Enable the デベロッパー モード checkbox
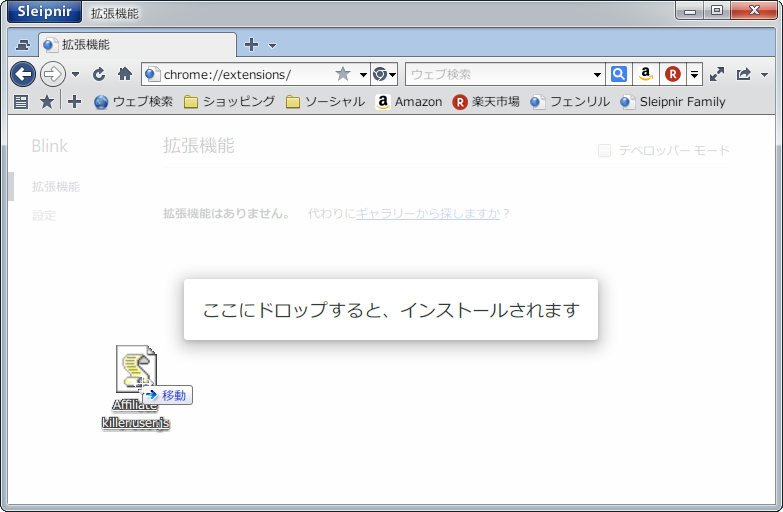The width and height of the screenshot is (783, 512). [604, 150]
